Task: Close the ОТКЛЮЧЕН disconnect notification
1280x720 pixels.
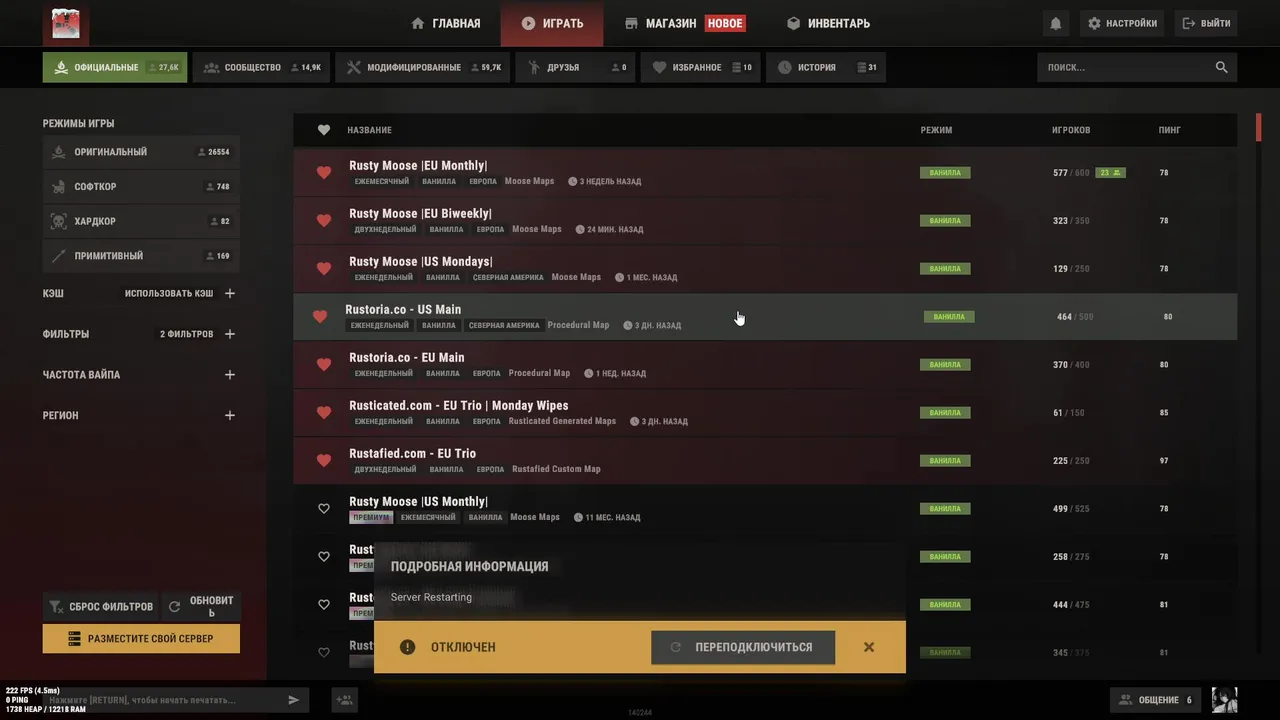Action: coord(869,647)
